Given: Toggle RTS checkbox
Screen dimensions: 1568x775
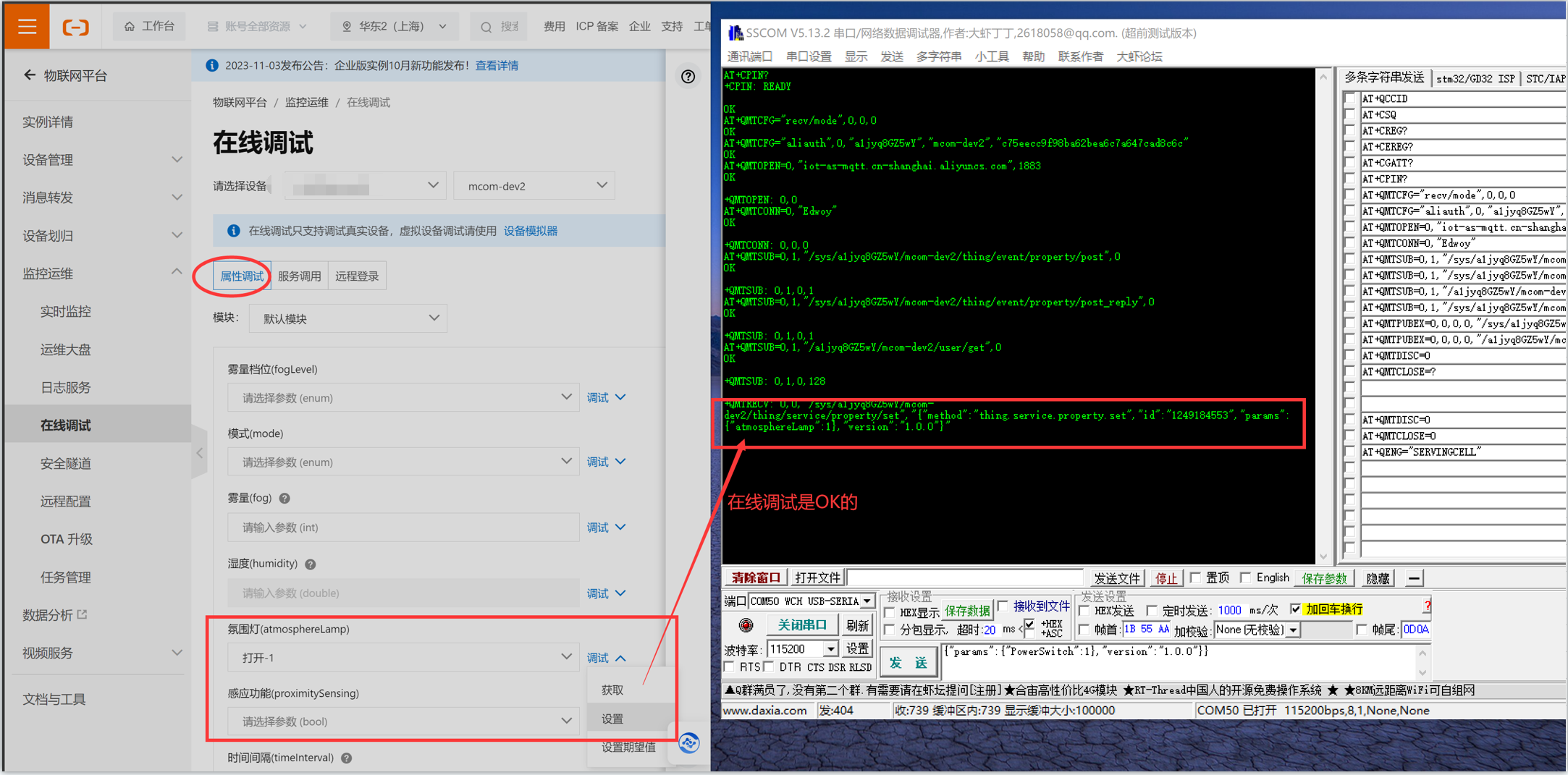Looking at the screenshot, I should click(729, 667).
